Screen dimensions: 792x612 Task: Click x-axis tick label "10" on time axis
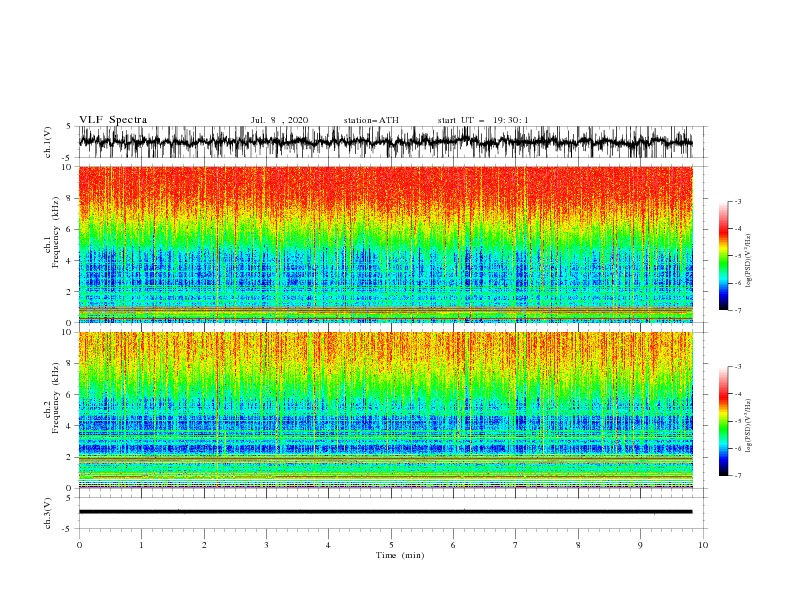tap(703, 545)
